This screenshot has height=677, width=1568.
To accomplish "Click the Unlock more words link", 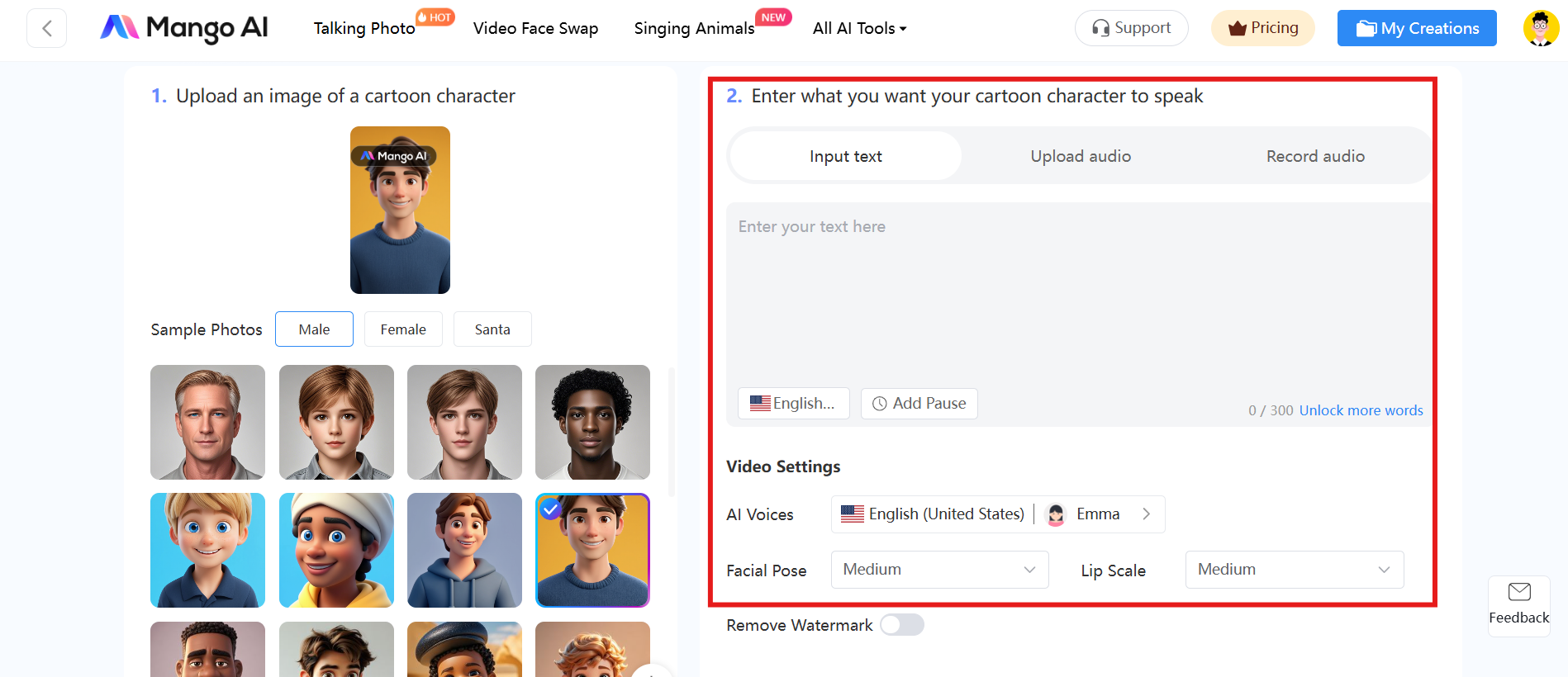I will click(x=1361, y=410).
